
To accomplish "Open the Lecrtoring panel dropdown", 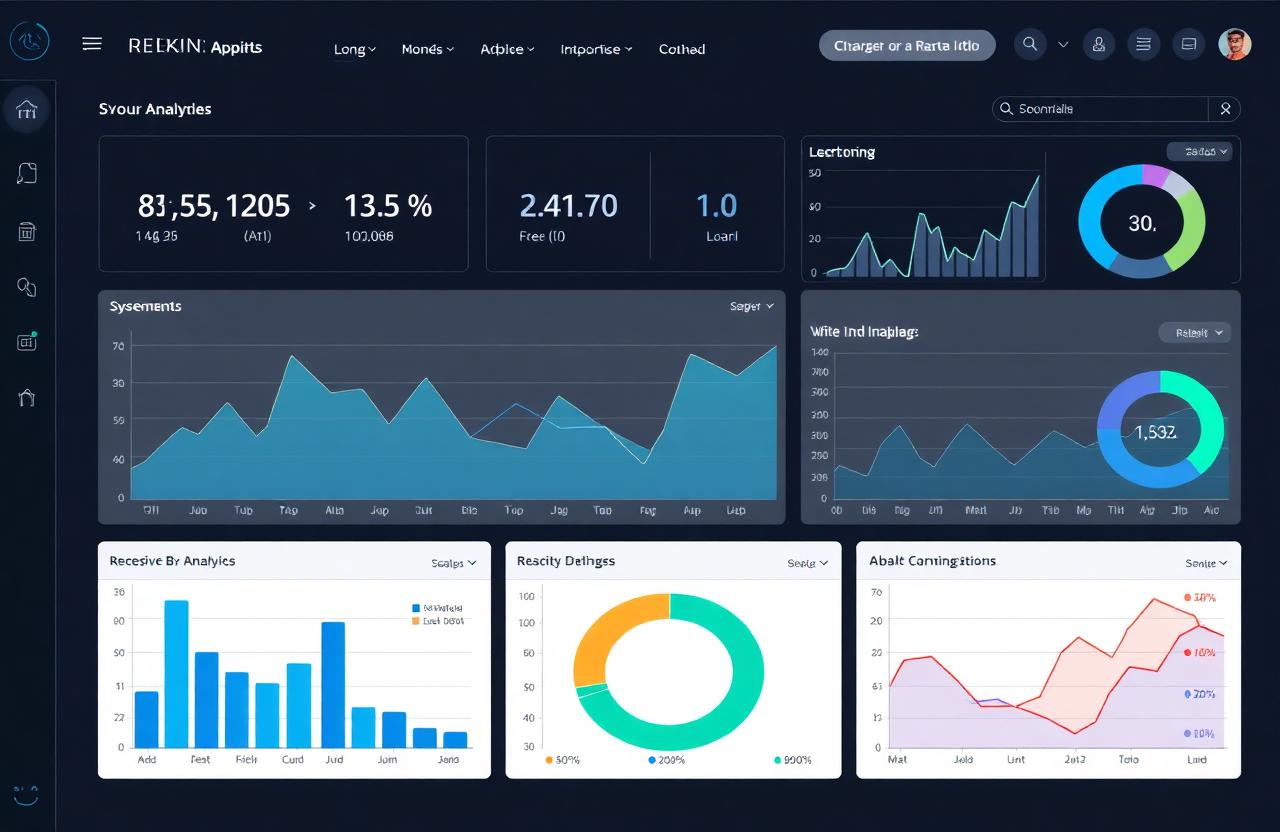I will coord(1199,152).
